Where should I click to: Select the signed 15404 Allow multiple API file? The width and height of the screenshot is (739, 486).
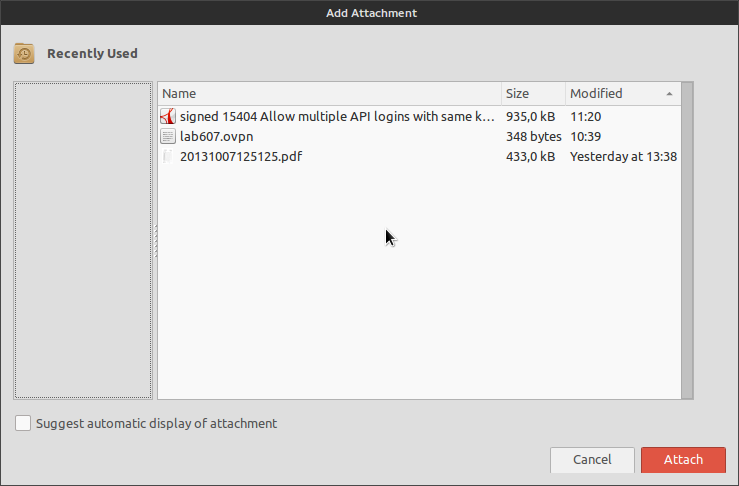(x=336, y=116)
